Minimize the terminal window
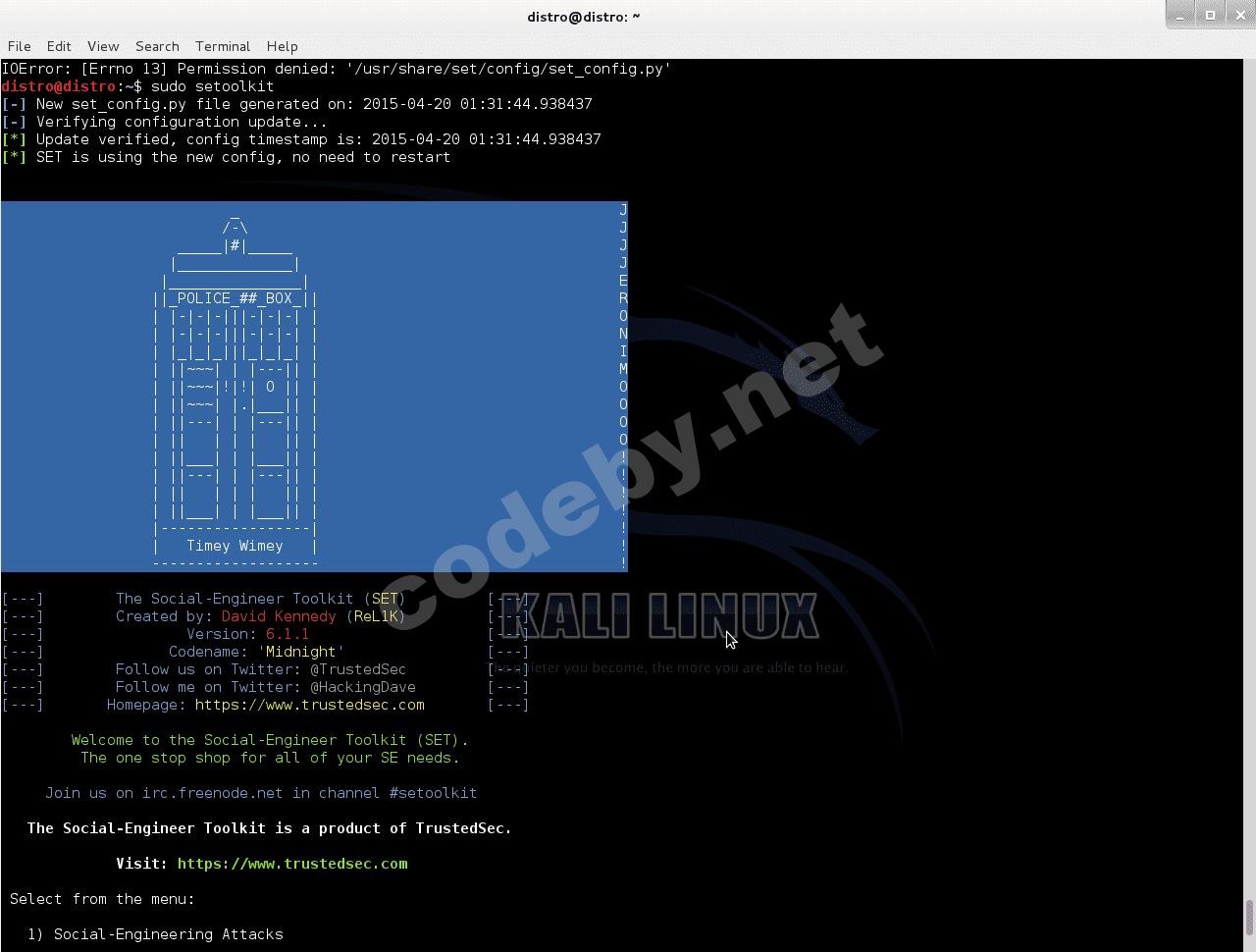This screenshot has height=952, width=1256. click(1181, 15)
